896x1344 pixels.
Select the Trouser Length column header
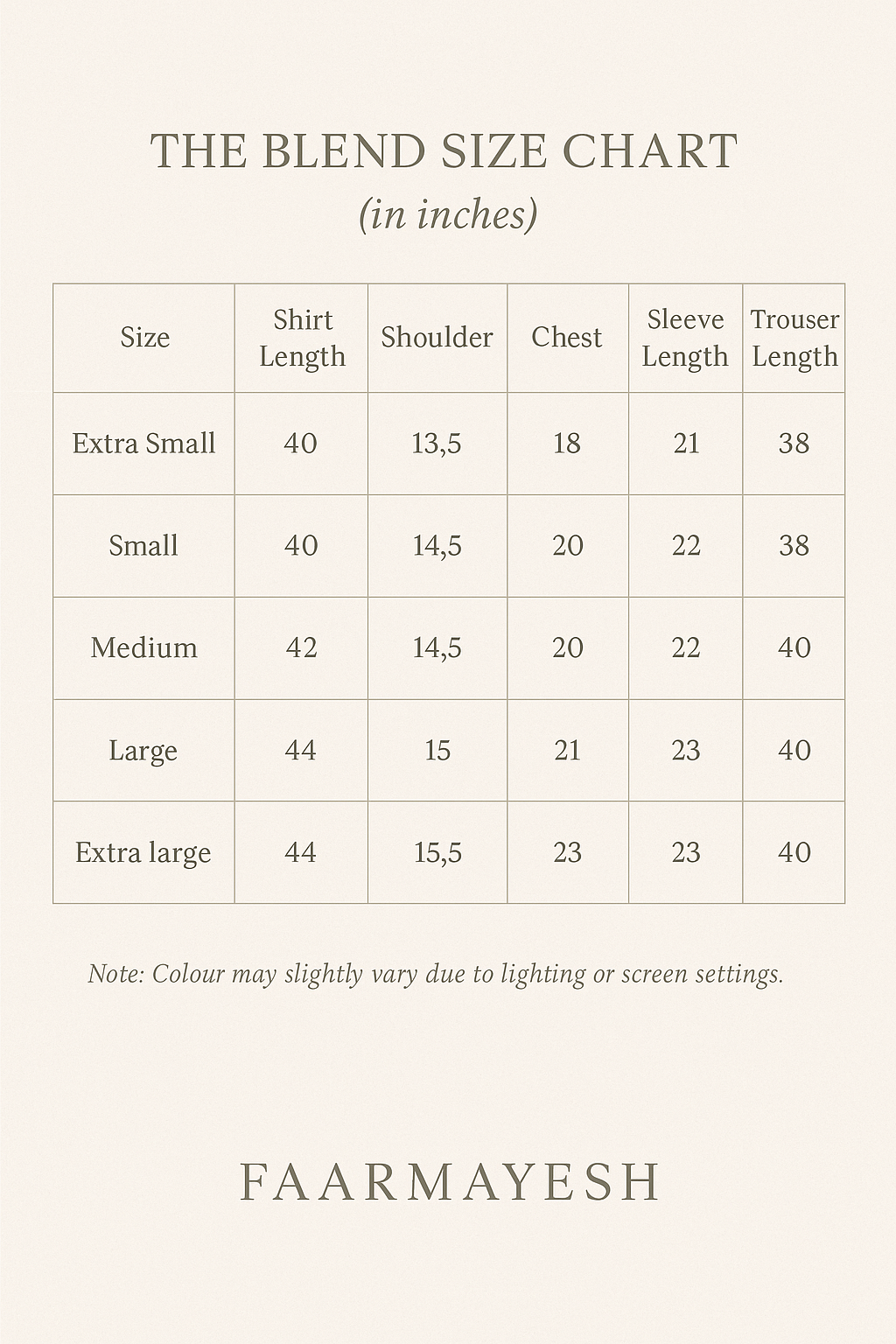point(794,338)
